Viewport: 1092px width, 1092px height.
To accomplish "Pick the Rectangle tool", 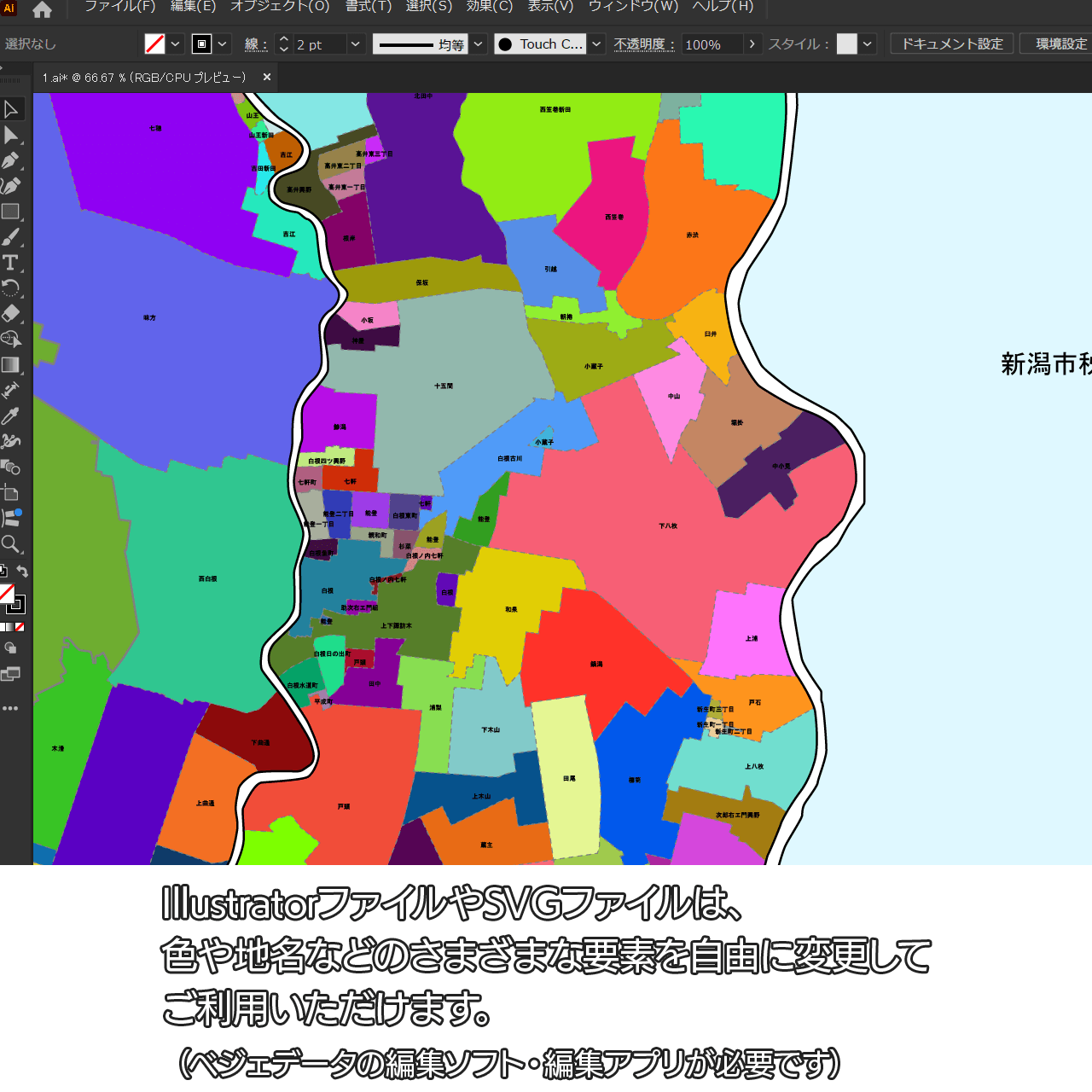I will point(11,212).
